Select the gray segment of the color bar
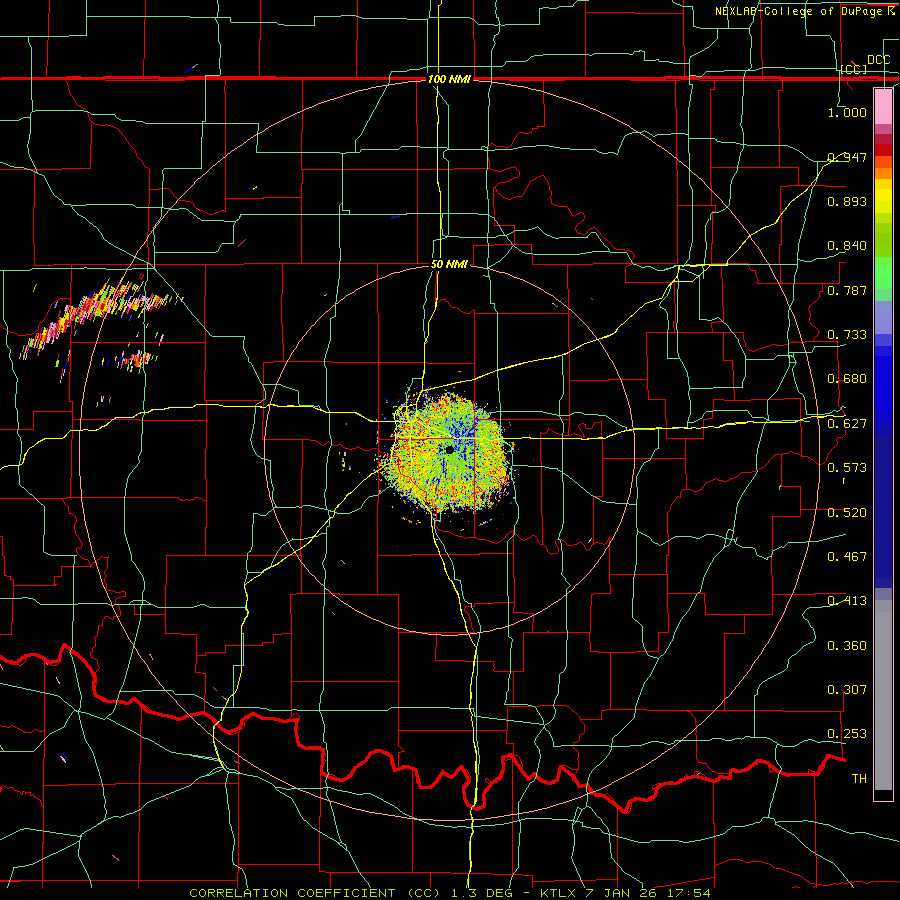900x900 pixels. (x=883, y=695)
